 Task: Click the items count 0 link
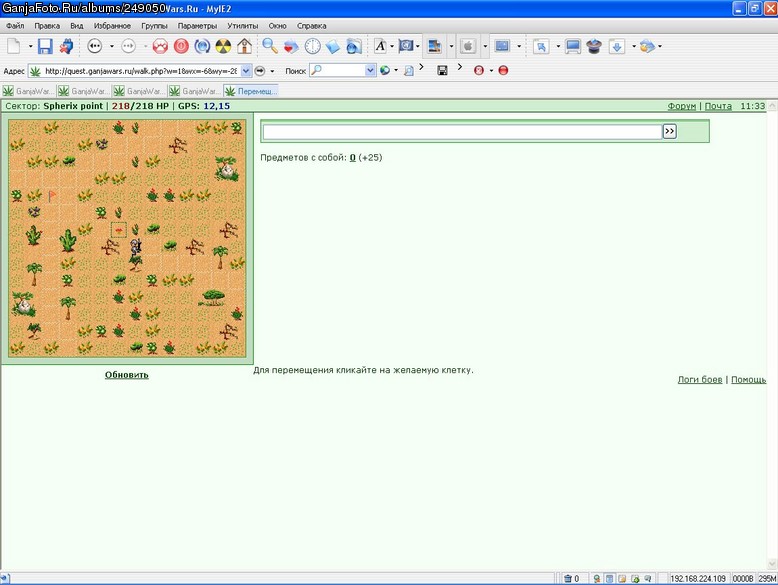[352, 157]
